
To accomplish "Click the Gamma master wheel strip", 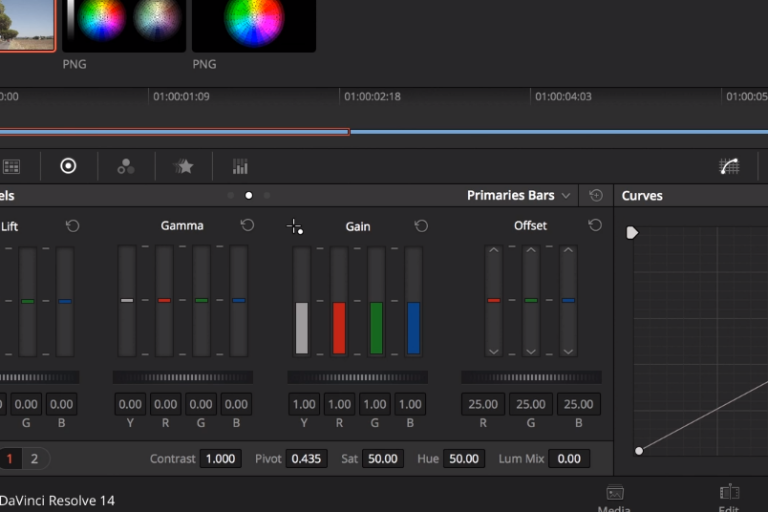I will click(x=183, y=377).
